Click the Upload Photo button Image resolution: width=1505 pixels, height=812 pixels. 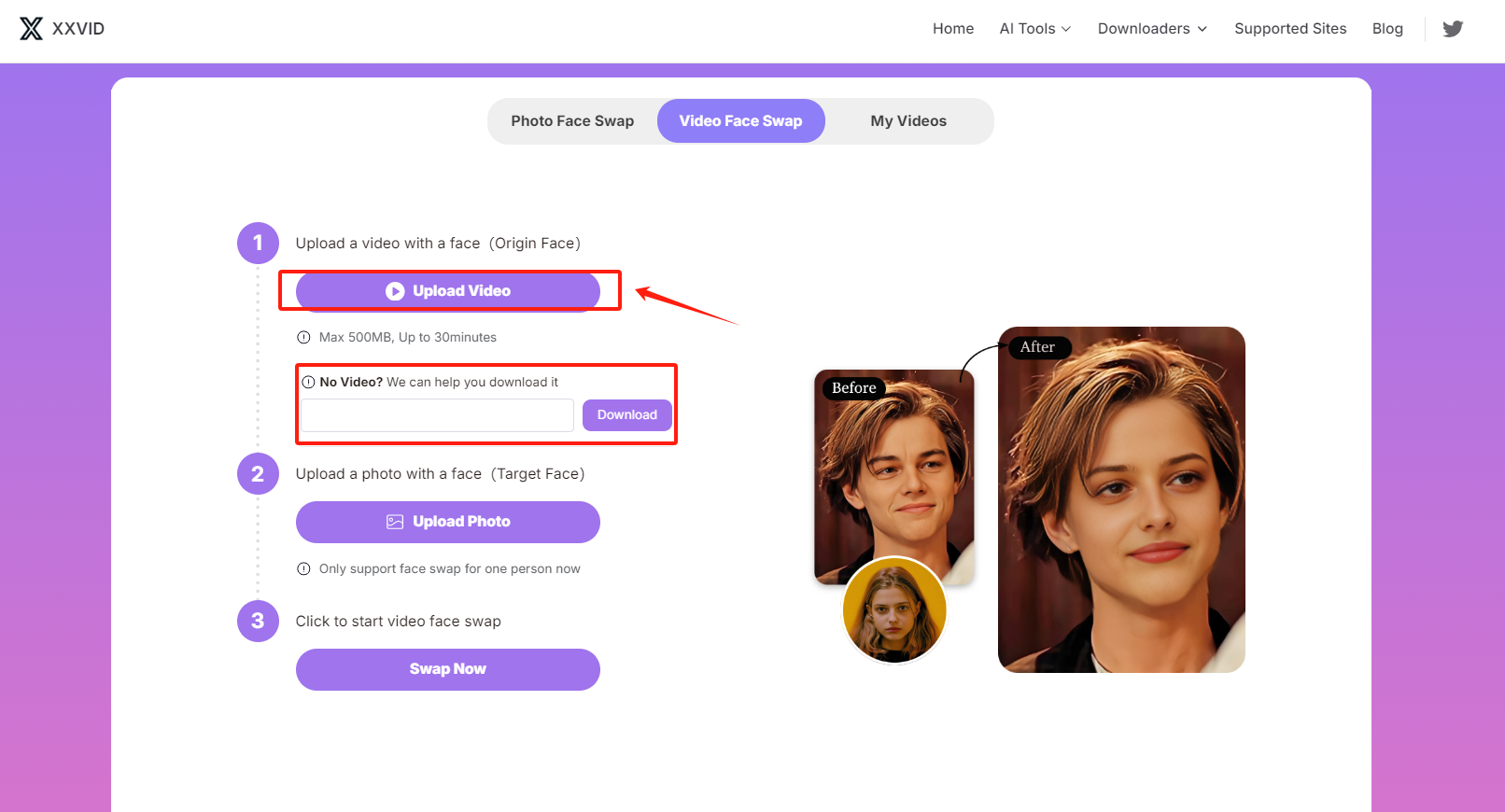click(448, 522)
